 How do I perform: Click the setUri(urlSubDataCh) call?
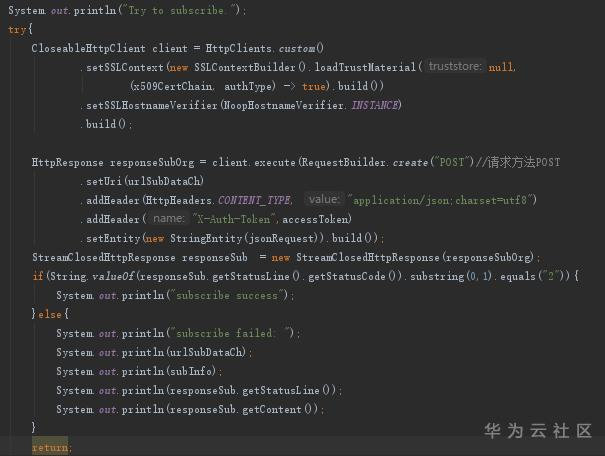[x=145, y=181]
